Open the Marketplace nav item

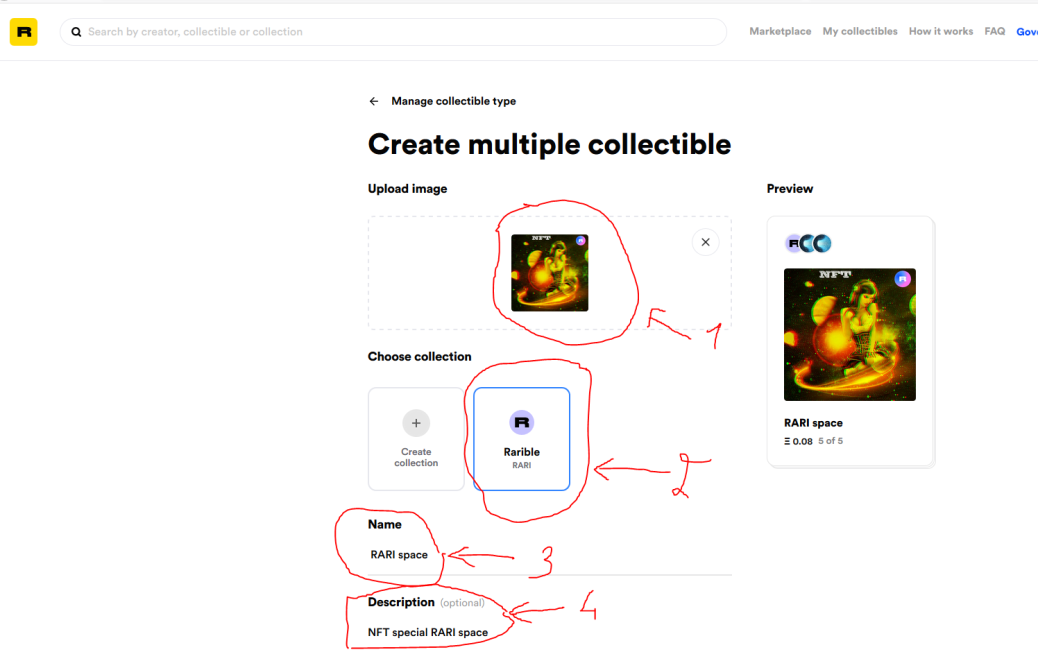tap(780, 31)
